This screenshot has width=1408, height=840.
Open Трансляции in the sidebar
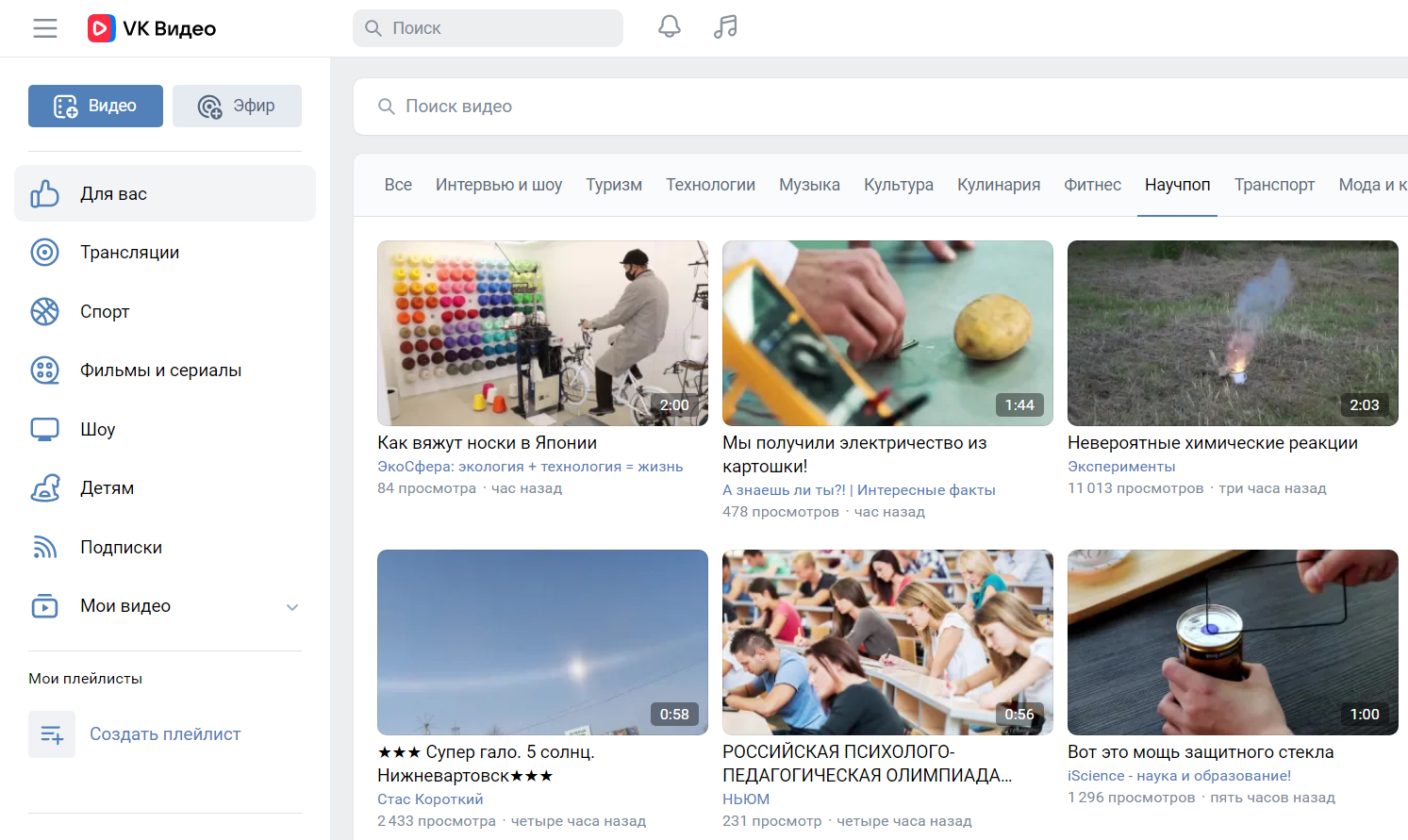click(129, 253)
